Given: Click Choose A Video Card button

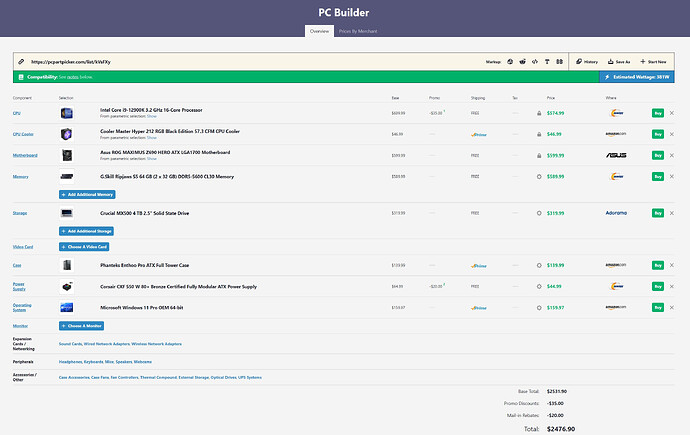Looking at the screenshot, I should coord(84,247).
